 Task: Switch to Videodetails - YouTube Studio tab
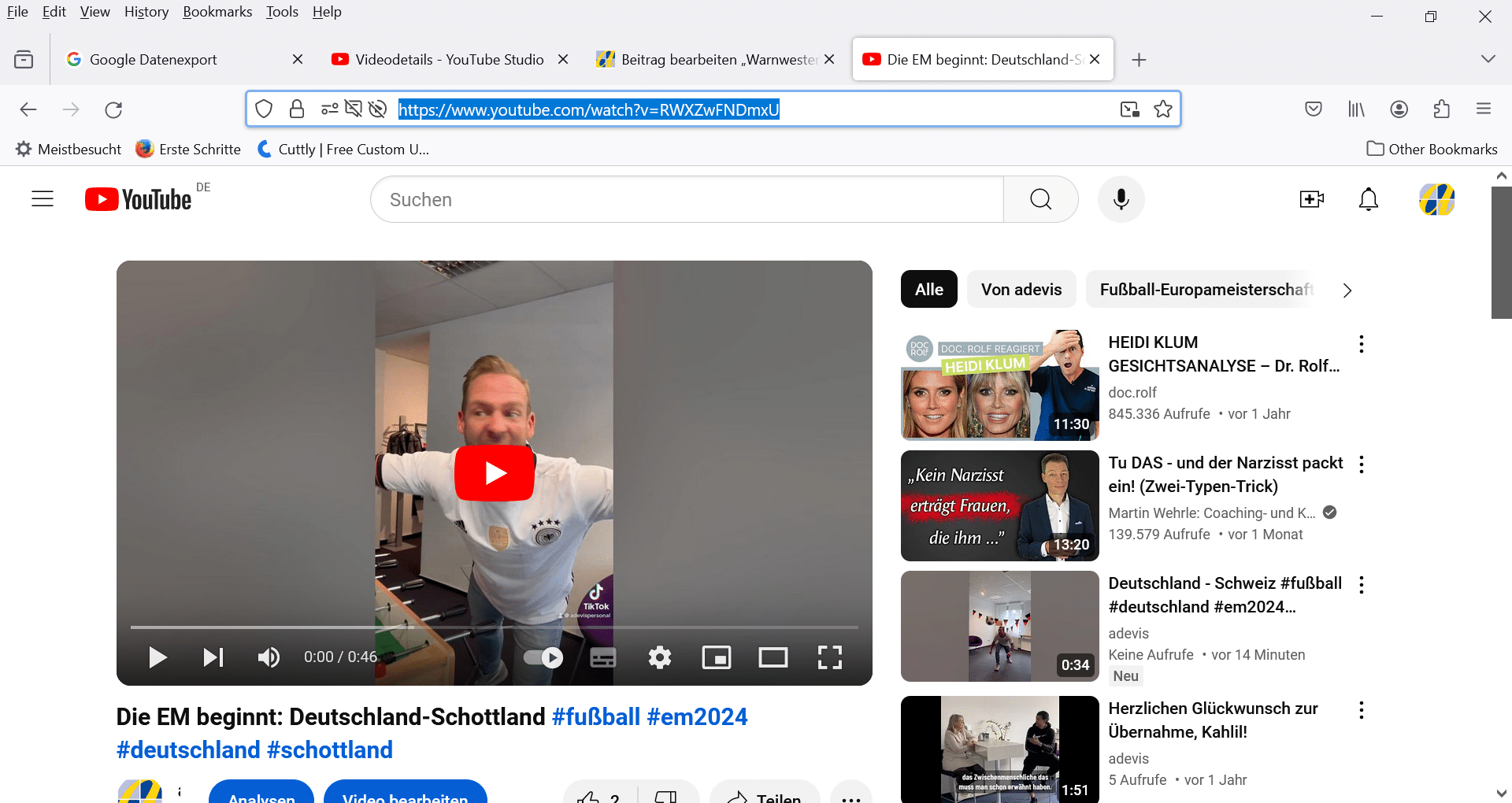449,59
